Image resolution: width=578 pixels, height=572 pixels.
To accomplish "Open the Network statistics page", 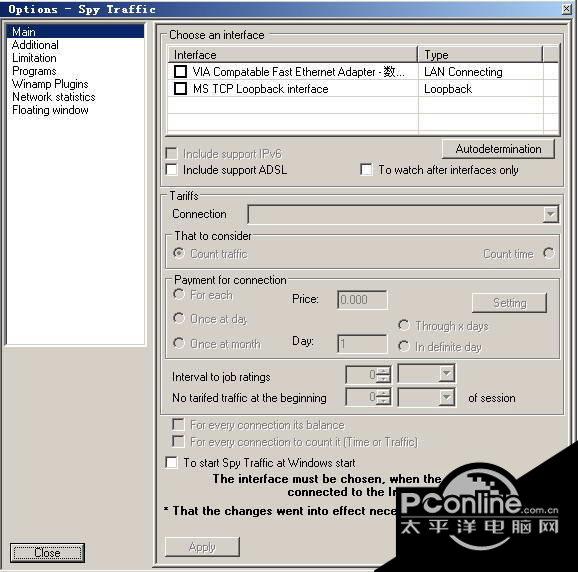I will 54,97.
